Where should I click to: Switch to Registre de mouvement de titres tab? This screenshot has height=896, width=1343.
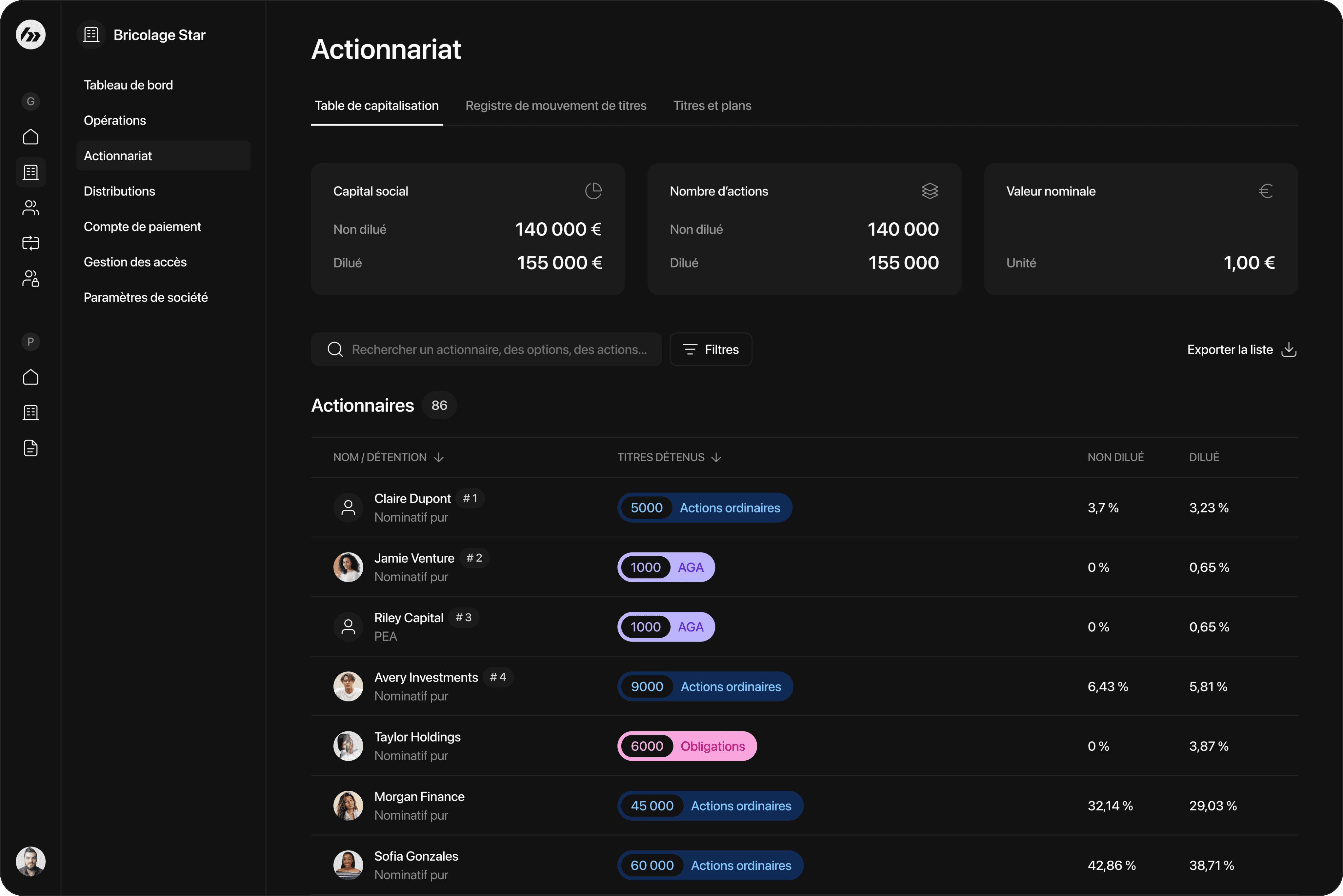tap(555, 106)
